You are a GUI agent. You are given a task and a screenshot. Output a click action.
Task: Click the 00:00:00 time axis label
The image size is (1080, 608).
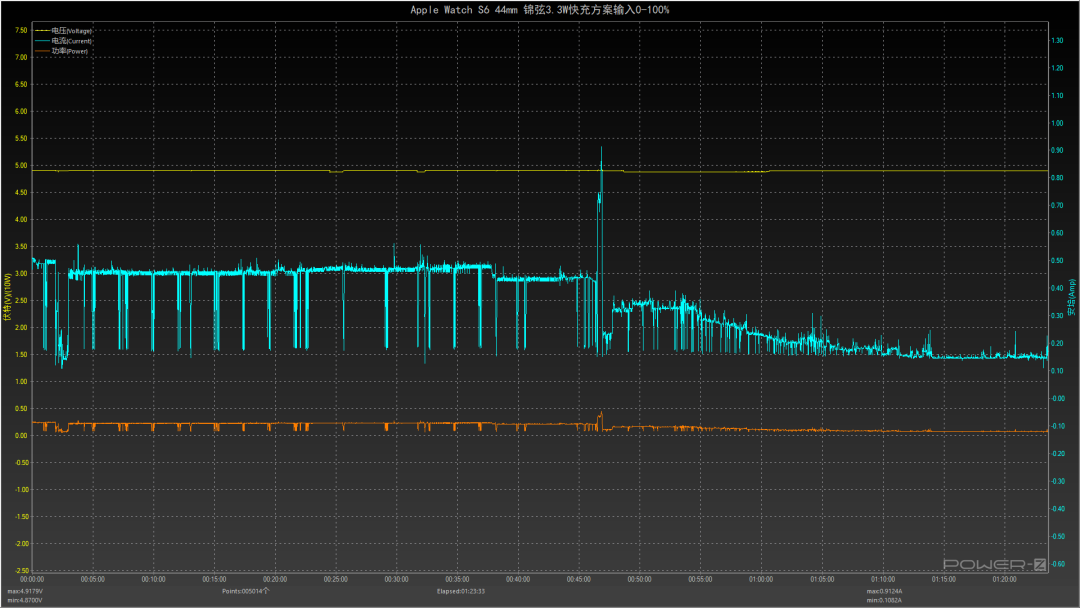pyautogui.click(x=32, y=580)
